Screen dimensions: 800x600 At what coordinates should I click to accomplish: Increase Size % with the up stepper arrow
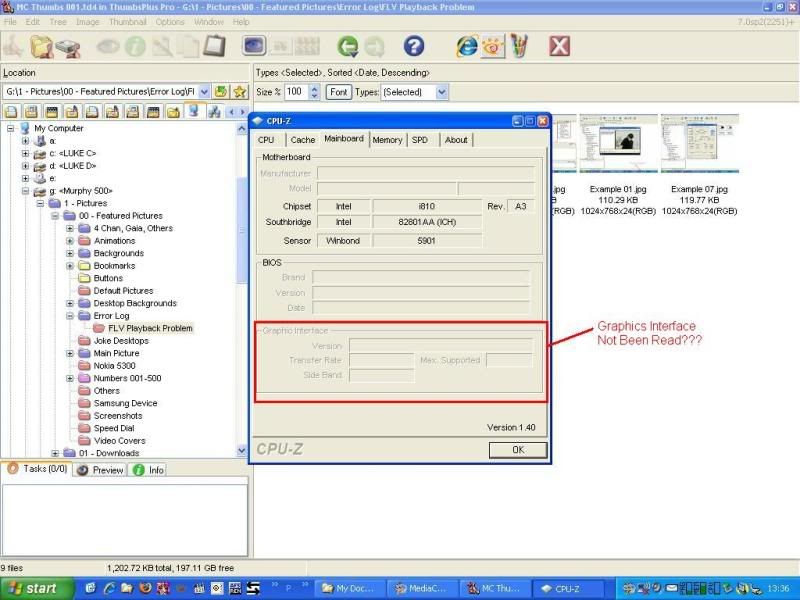click(315, 88)
